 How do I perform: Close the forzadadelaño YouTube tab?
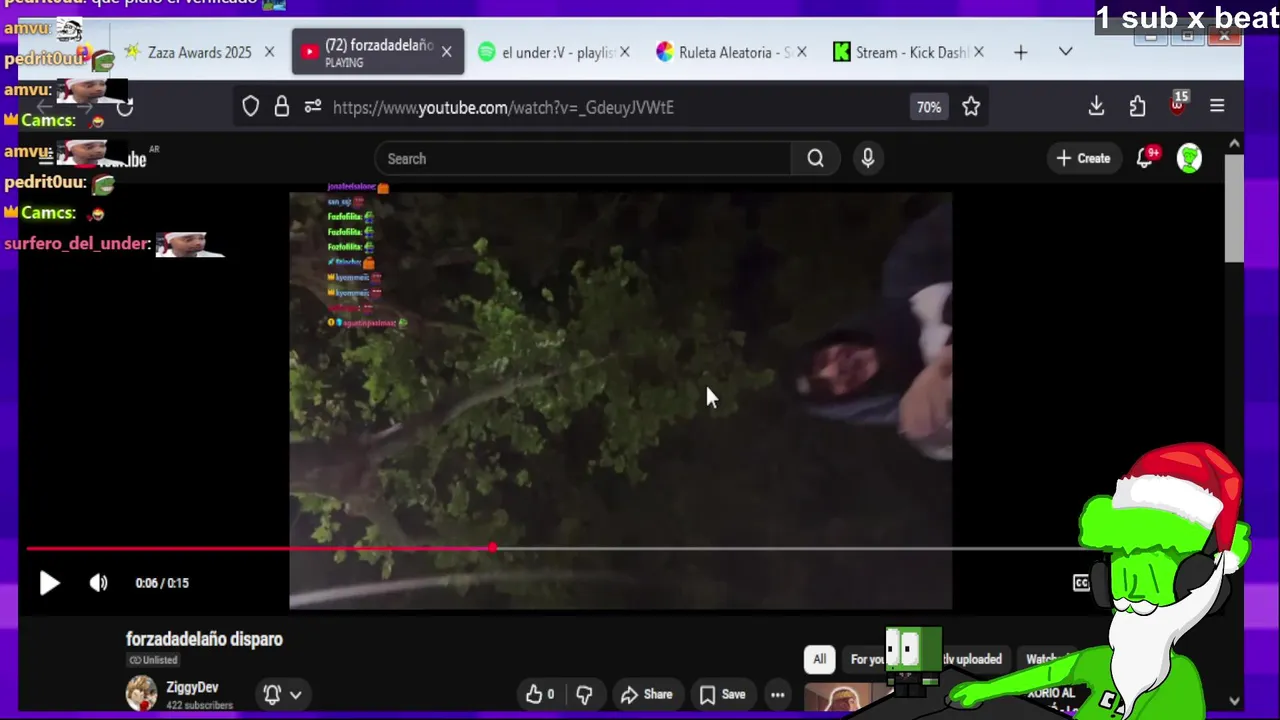pos(447,52)
